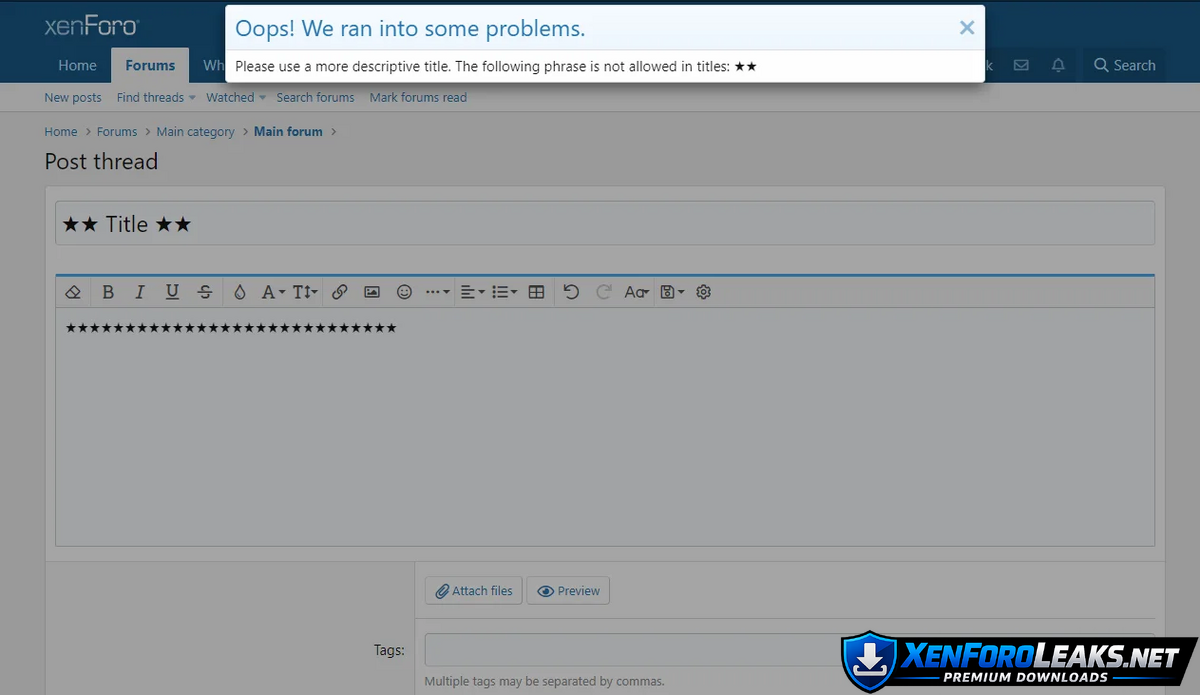Viewport: 1200px width, 695px height.
Task: Open conversations envelope icon in navbar
Action: pyautogui.click(x=1021, y=66)
